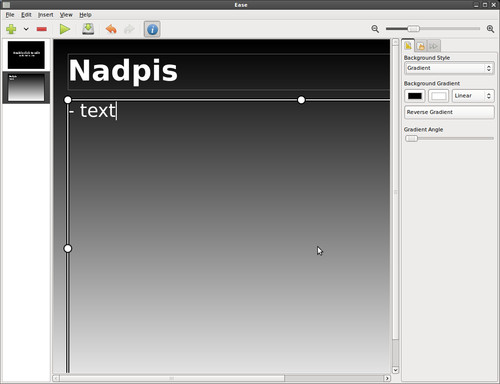Screen dimensions: 500x384
Task: Click the Reverse Gradient button
Action: [x=449, y=112]
